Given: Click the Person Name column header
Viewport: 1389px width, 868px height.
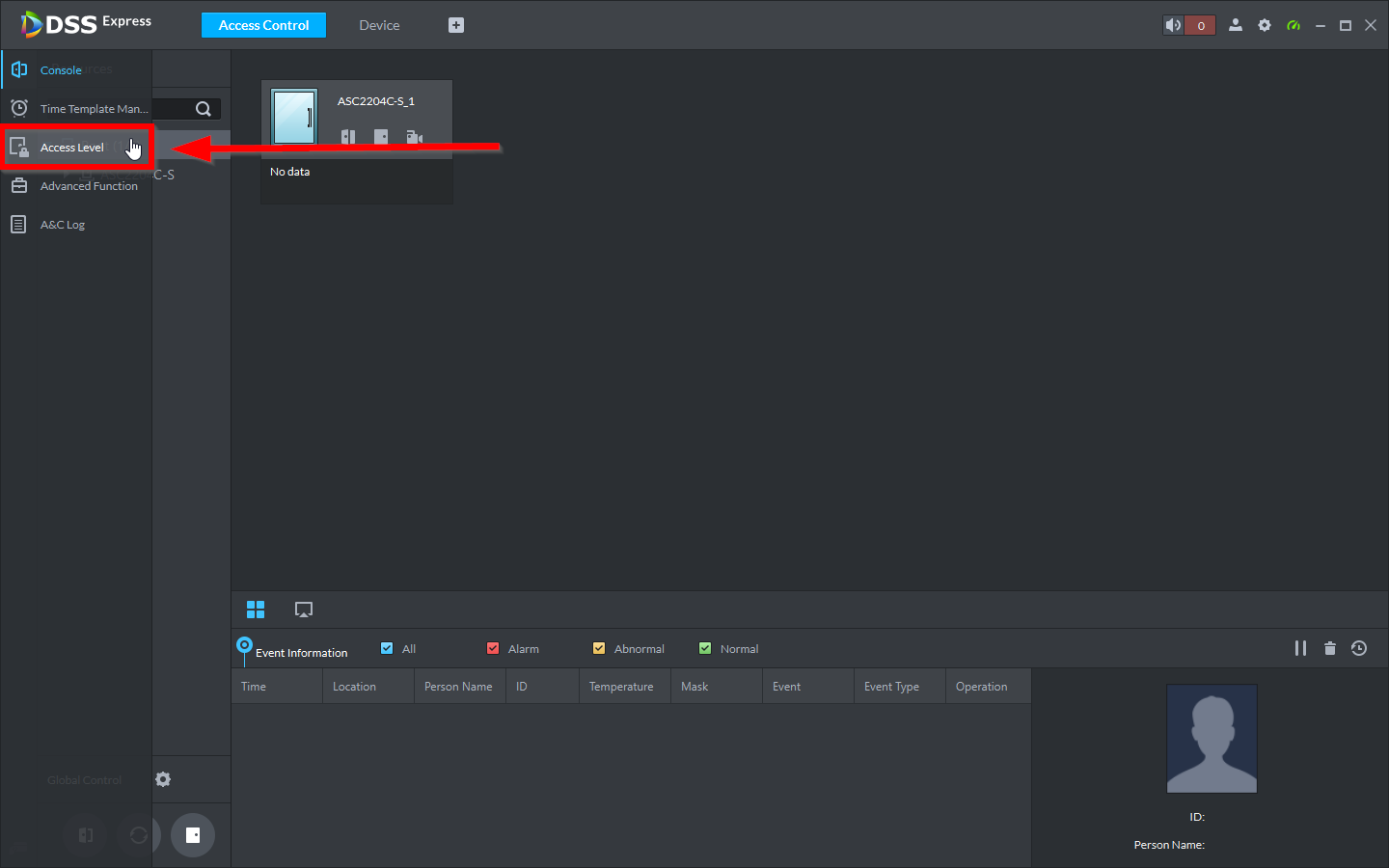Looking at the screenshot, I should point(460,687).
